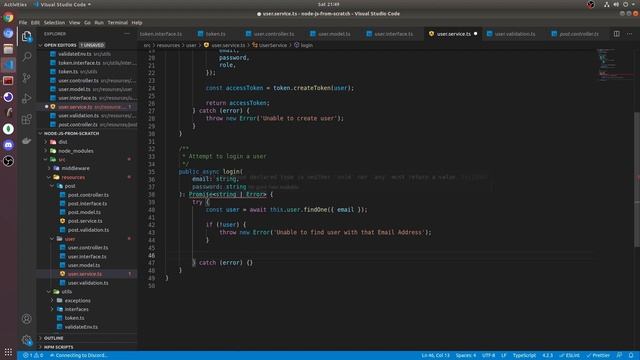This screenshot has height=360, width=640.
Task: Collapse the post folder
Action: [x=70, y=186]
